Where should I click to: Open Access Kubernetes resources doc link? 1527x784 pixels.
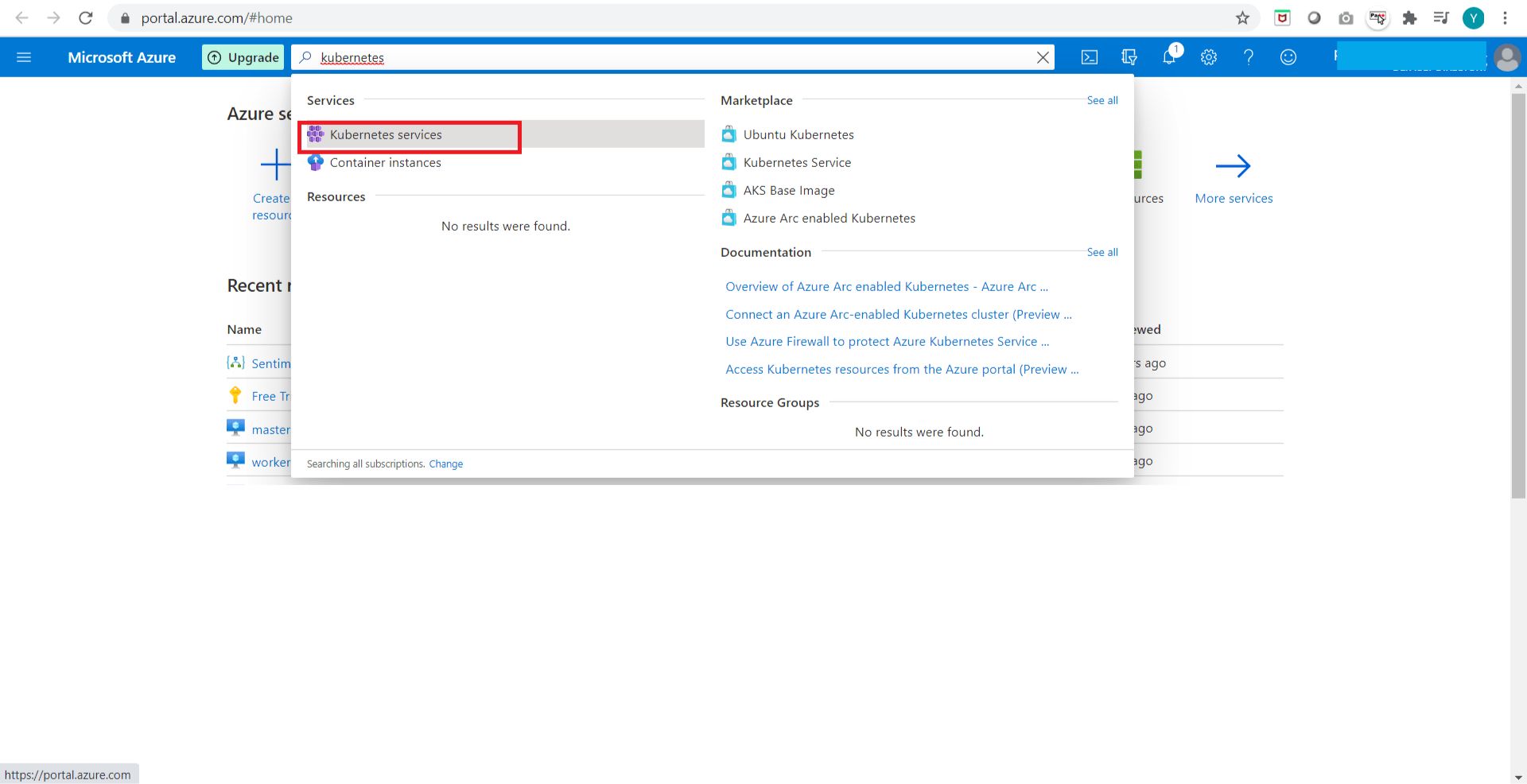pyautogui.click(x=902, y=369)
